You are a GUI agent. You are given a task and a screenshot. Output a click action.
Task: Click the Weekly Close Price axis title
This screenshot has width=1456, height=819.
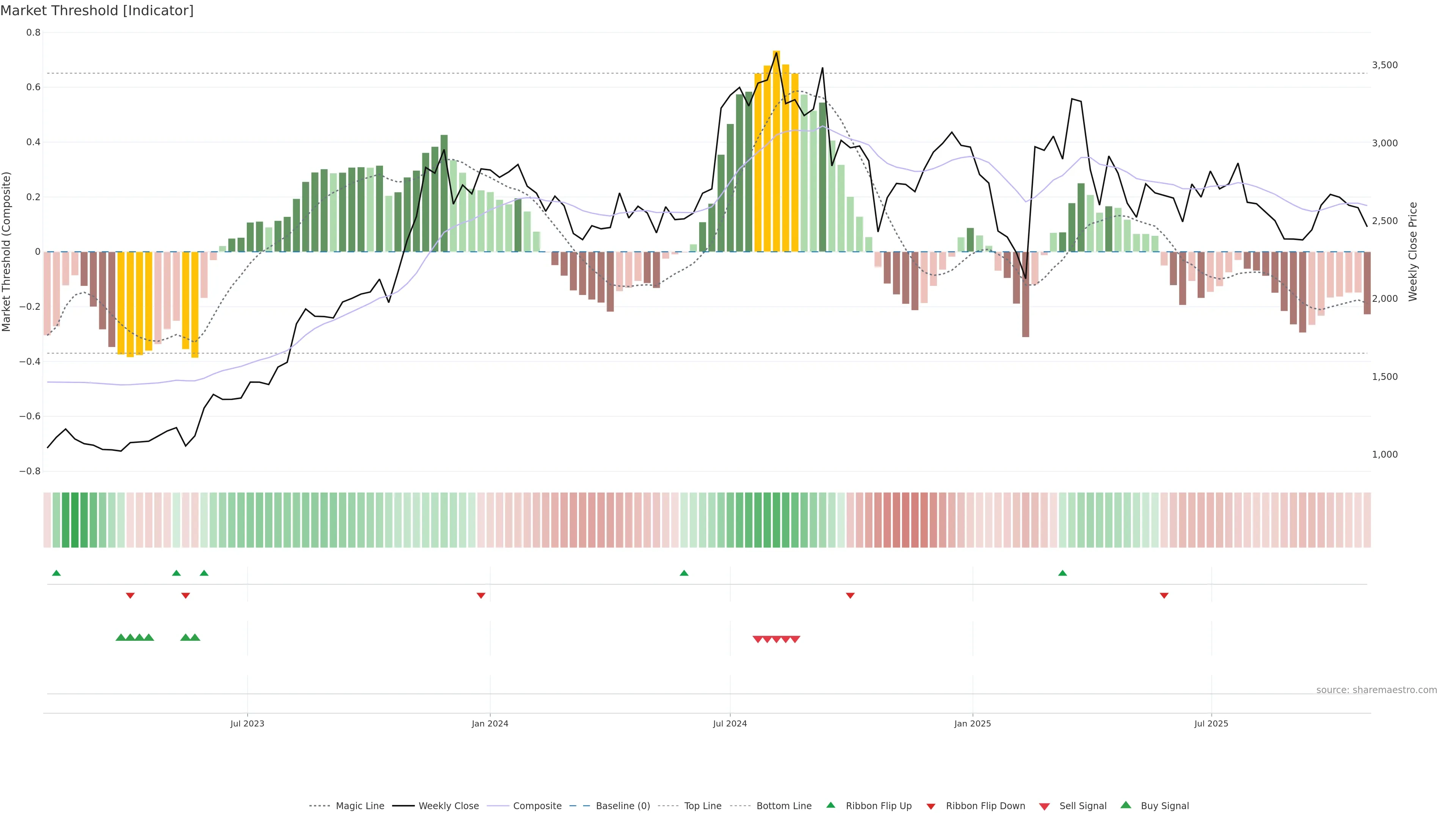1413,251
